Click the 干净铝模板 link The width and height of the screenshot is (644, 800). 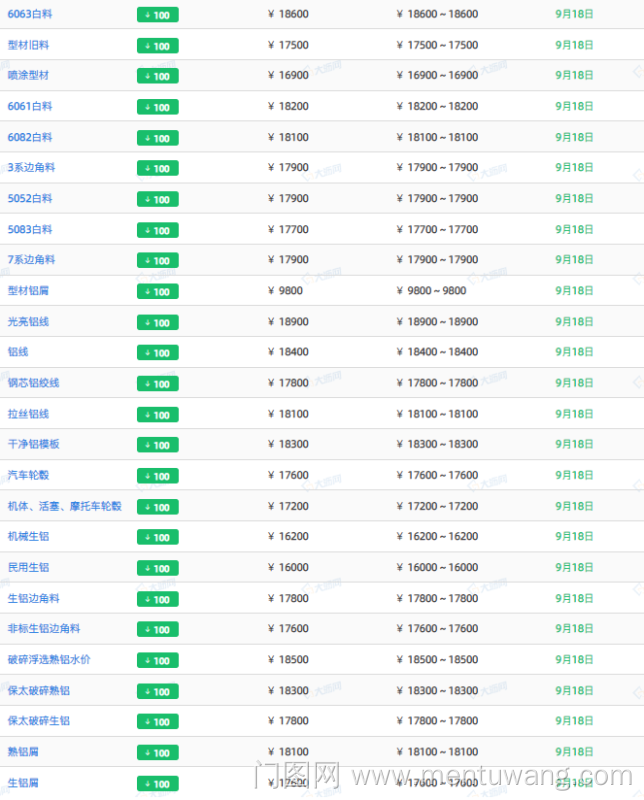pos(33,444)
